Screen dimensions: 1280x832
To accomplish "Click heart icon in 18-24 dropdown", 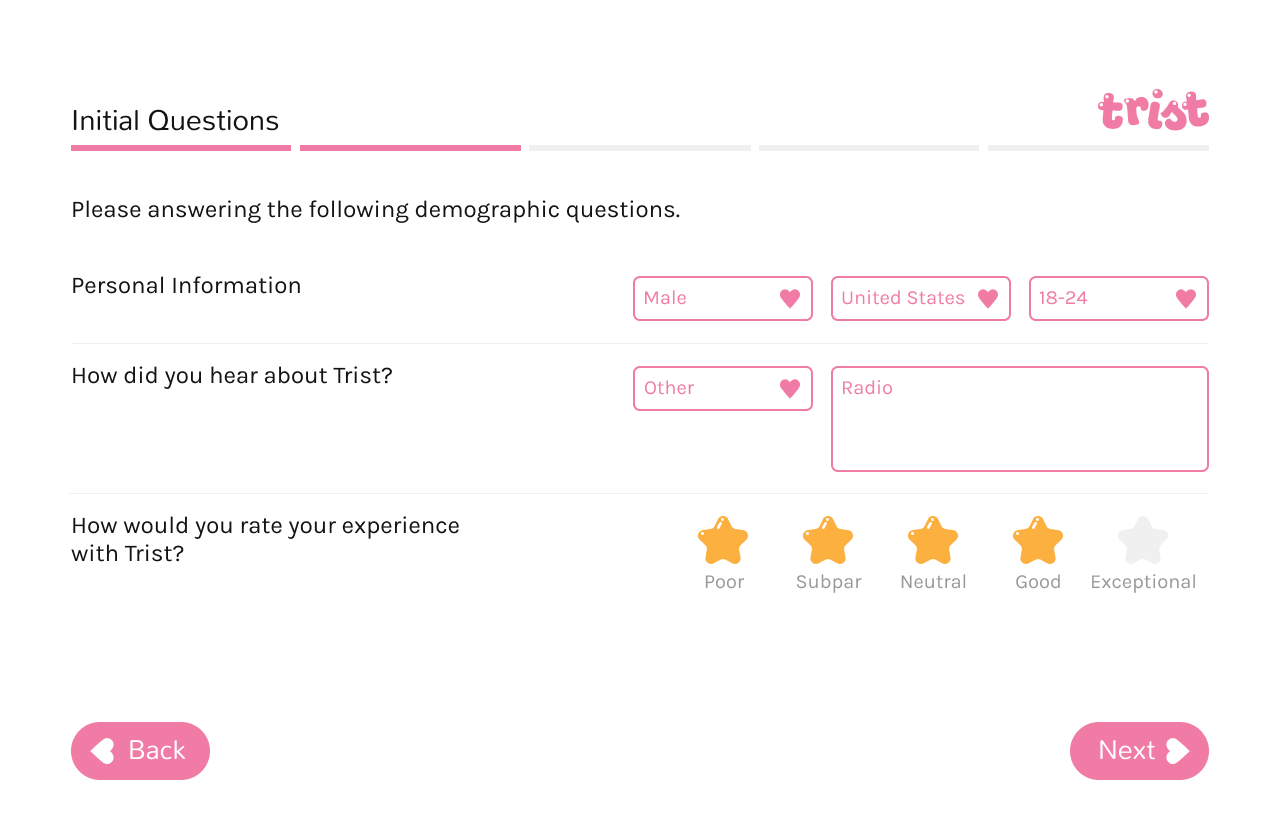I will [1186, 298].
